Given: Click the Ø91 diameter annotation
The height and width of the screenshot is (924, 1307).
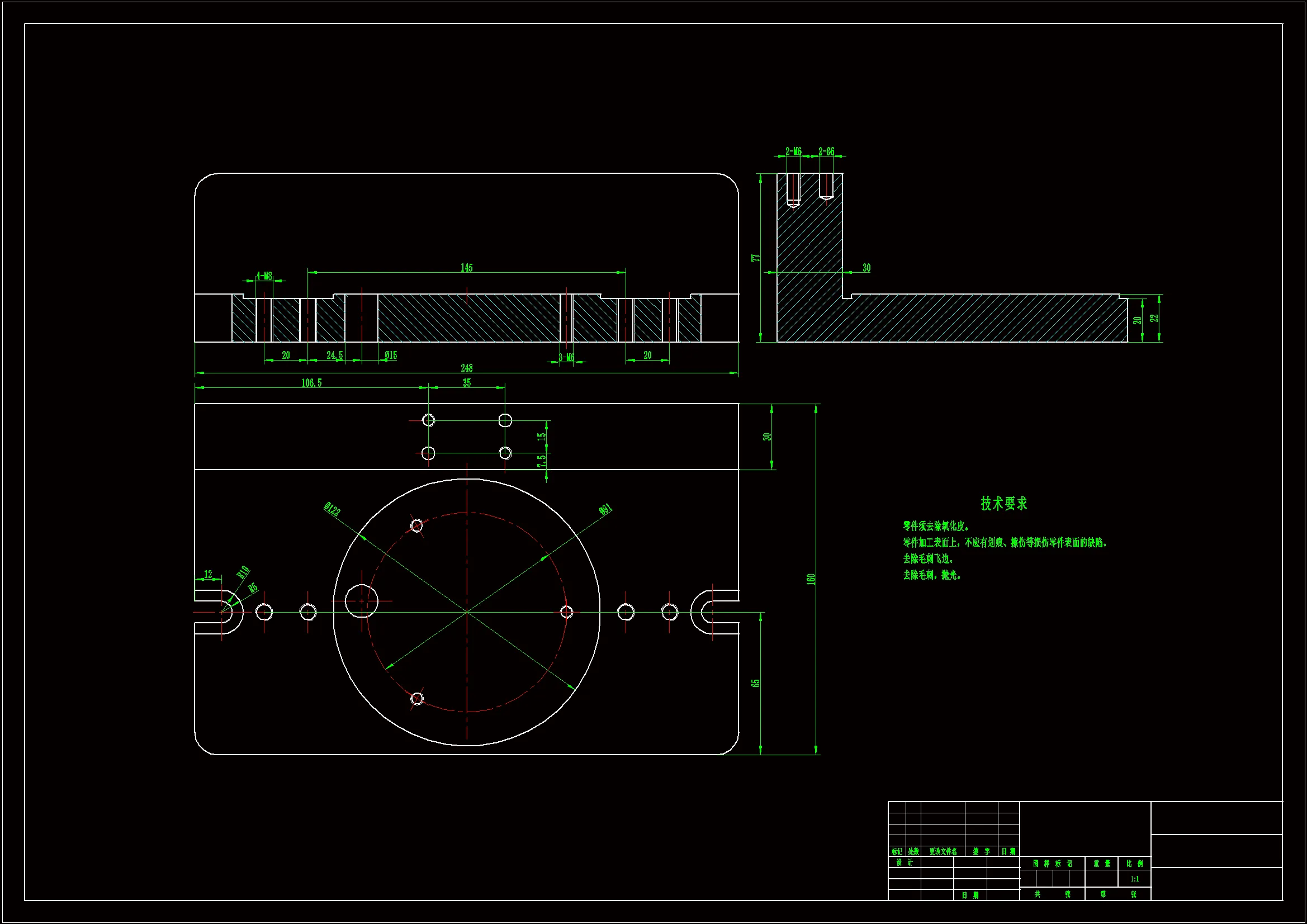Looking at the screenshot, I should (605, 509).
